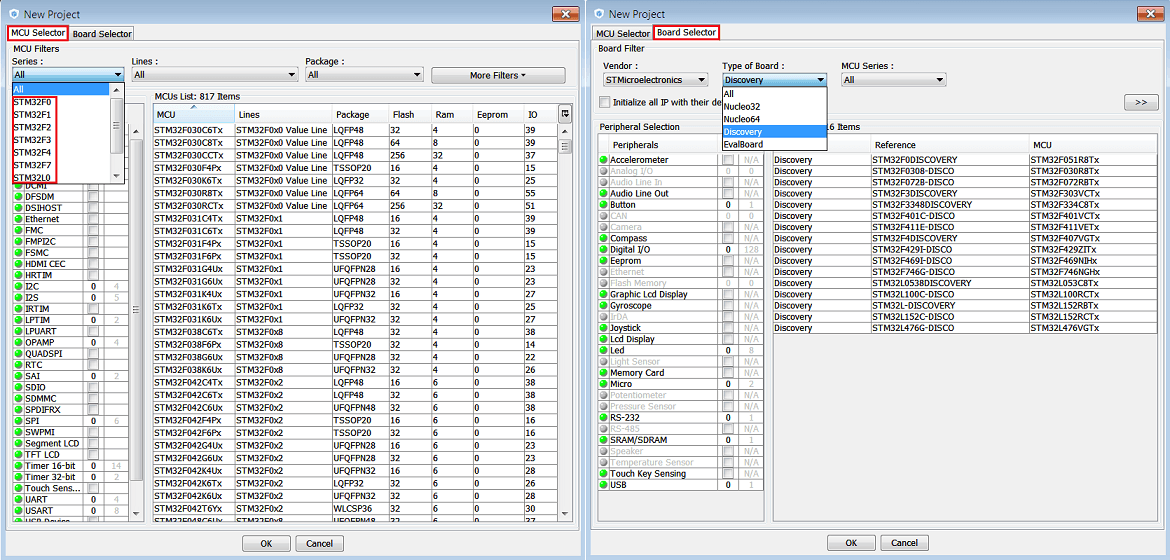Click the green indicator next to Joystick
The height and width of the screenshot is (560, 1170).
click(604, 328)
